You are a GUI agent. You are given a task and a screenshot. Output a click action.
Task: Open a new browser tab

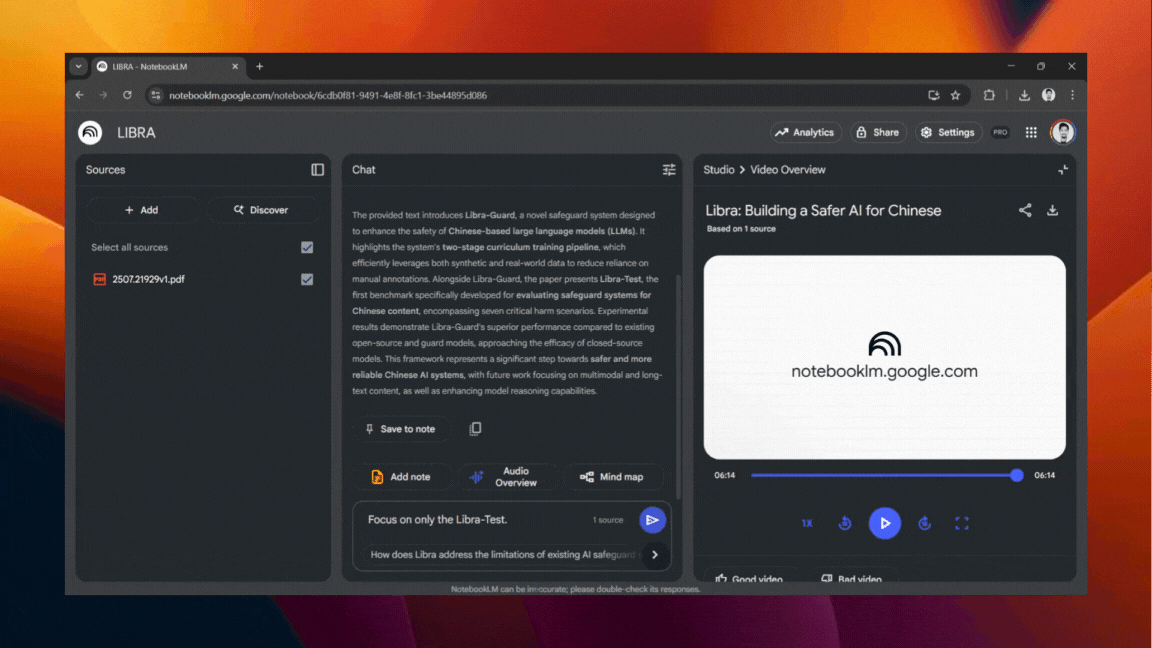pos(259,67)
